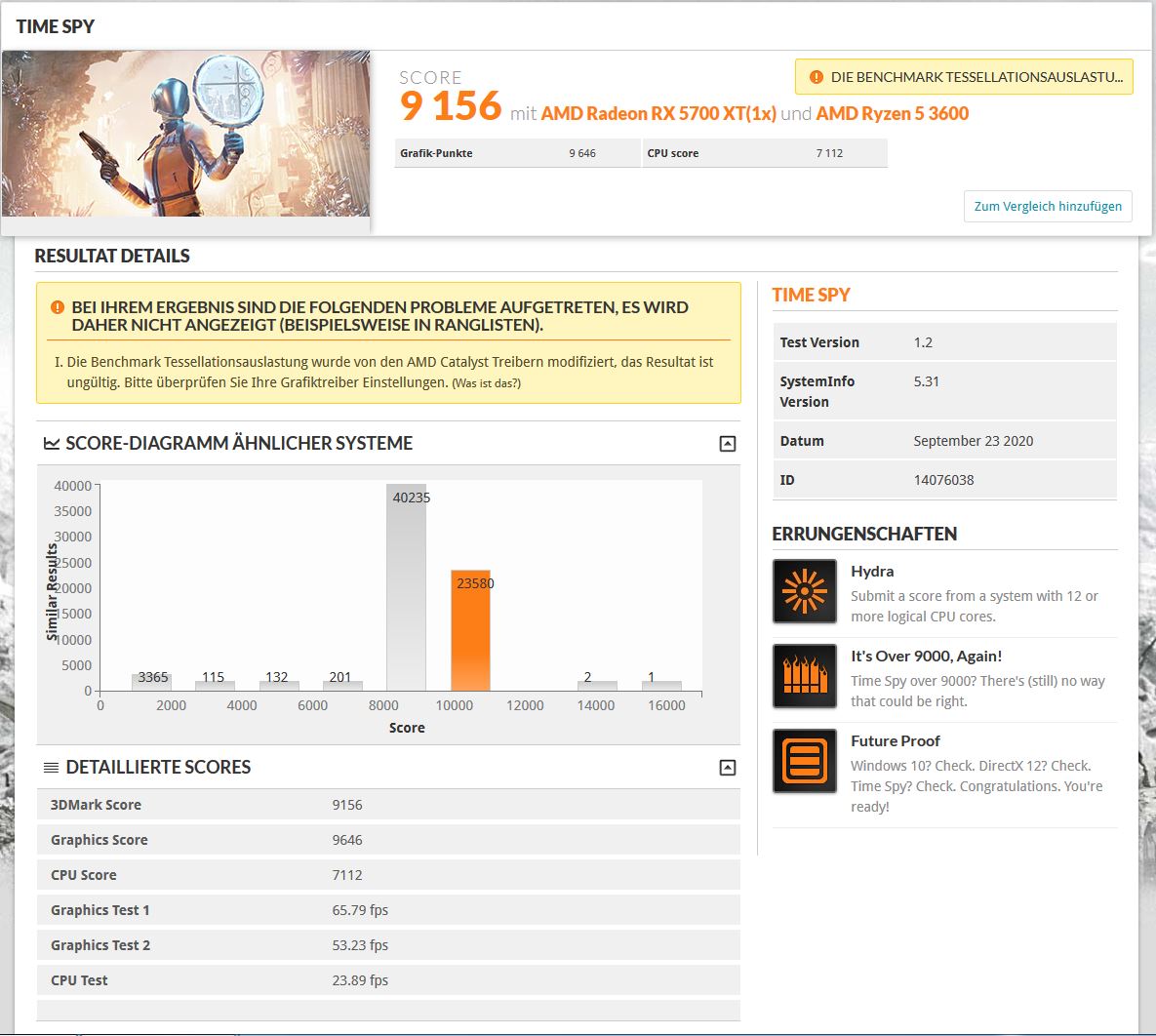Open the AMD Ryzen 5 3600 link
This screenshot has height=1036, width=1156.
click(x=892, y=113)
